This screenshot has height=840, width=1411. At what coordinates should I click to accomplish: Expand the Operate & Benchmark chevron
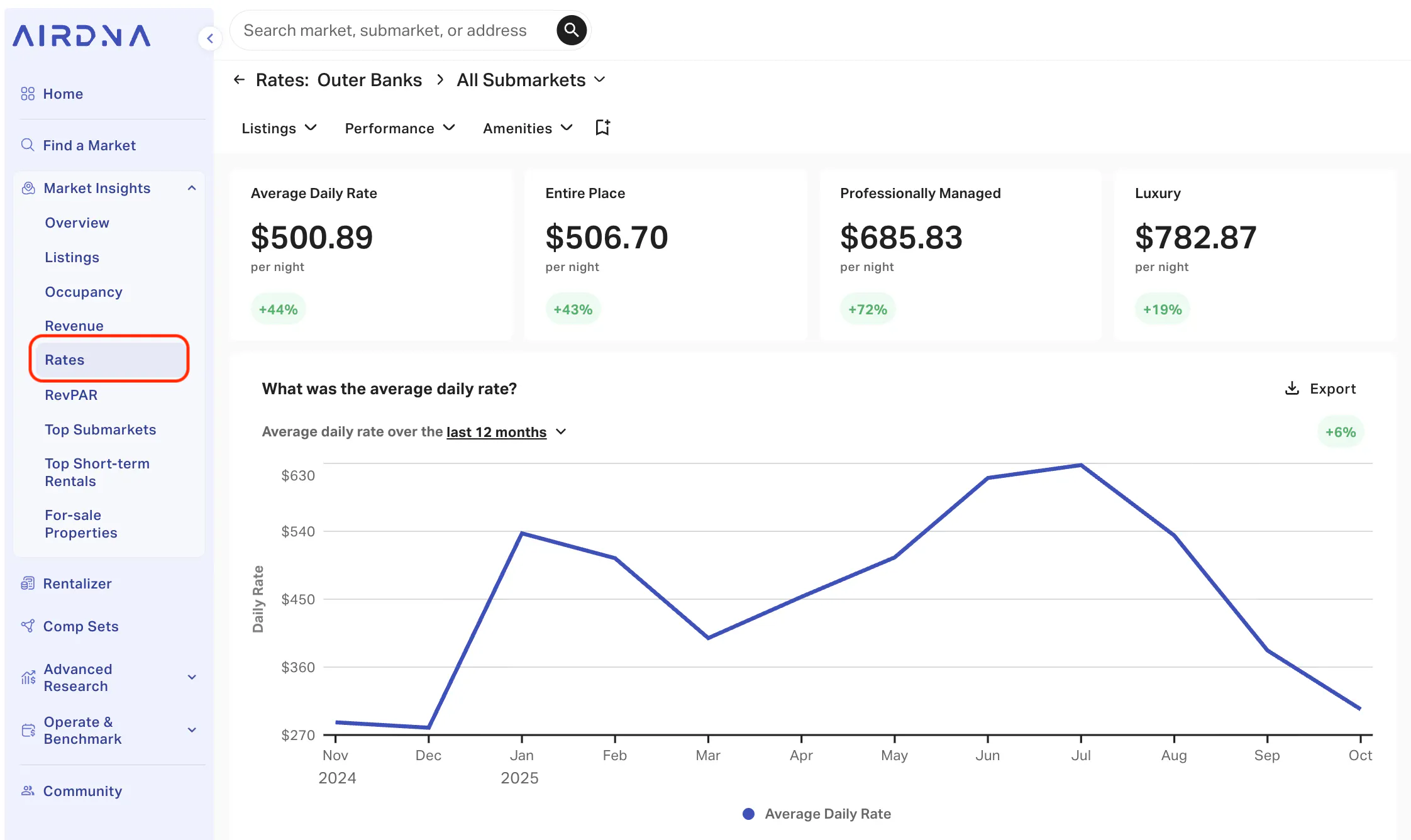click(x=192, y=730)
